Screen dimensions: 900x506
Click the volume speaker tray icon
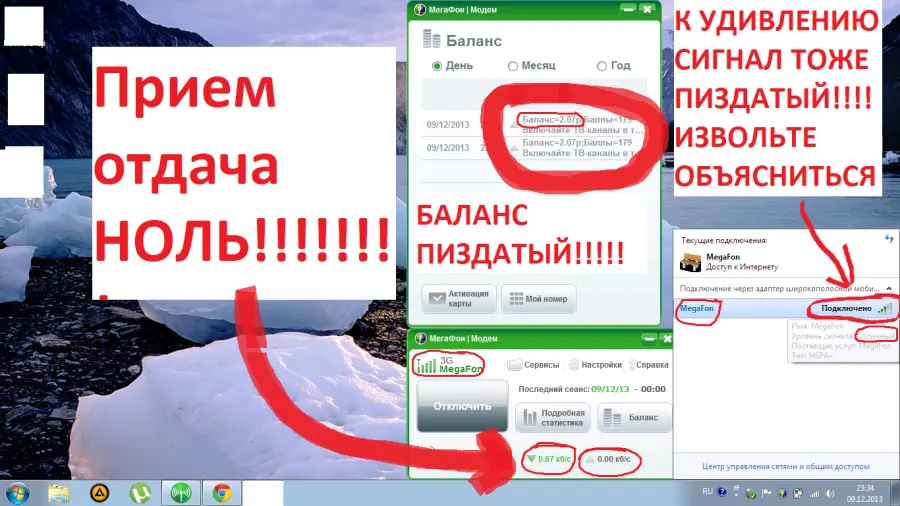point(830,493)
